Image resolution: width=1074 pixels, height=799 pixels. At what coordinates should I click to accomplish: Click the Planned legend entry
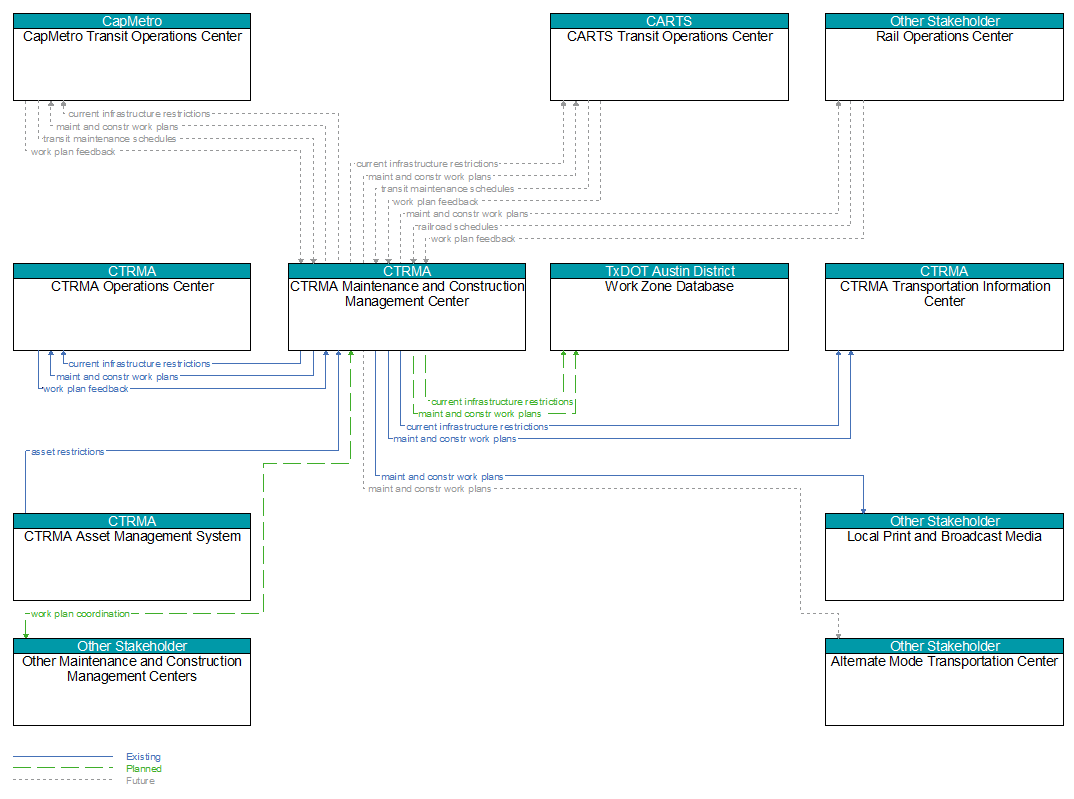(x=144, y=769)
